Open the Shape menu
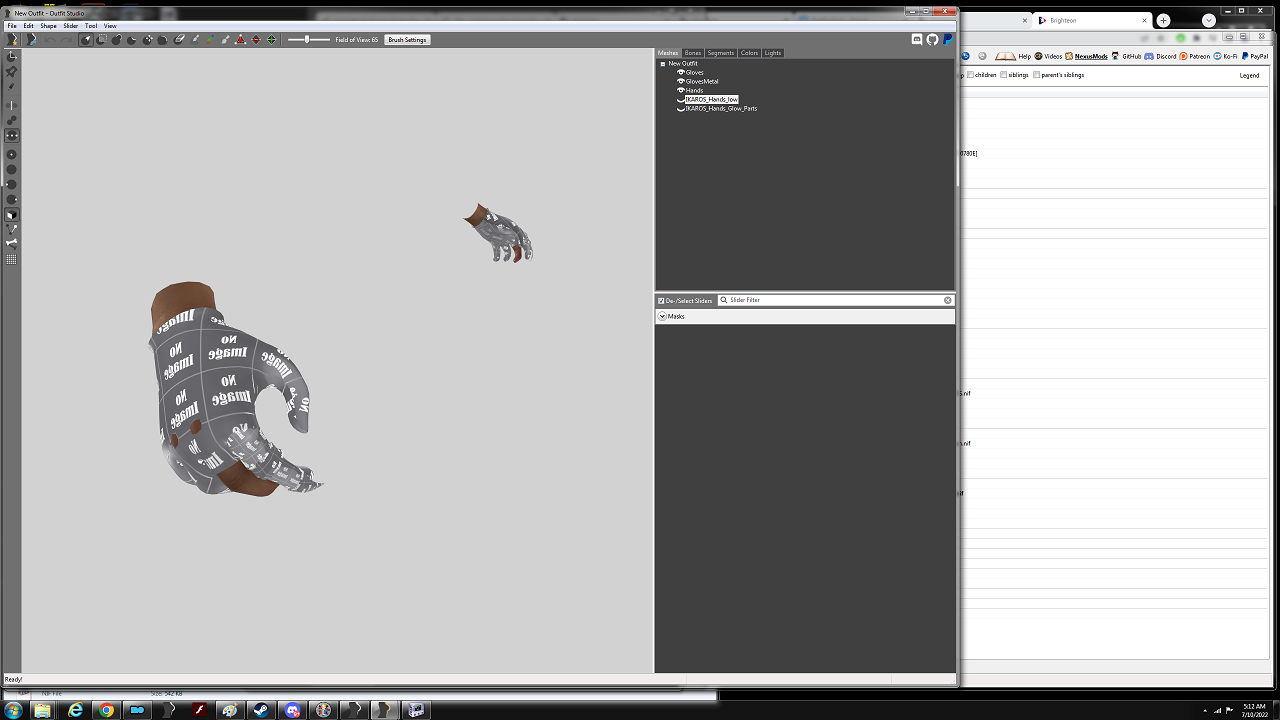Image resolution: width=1280 pixels, height=720 pixels. (x=48, y=26)
